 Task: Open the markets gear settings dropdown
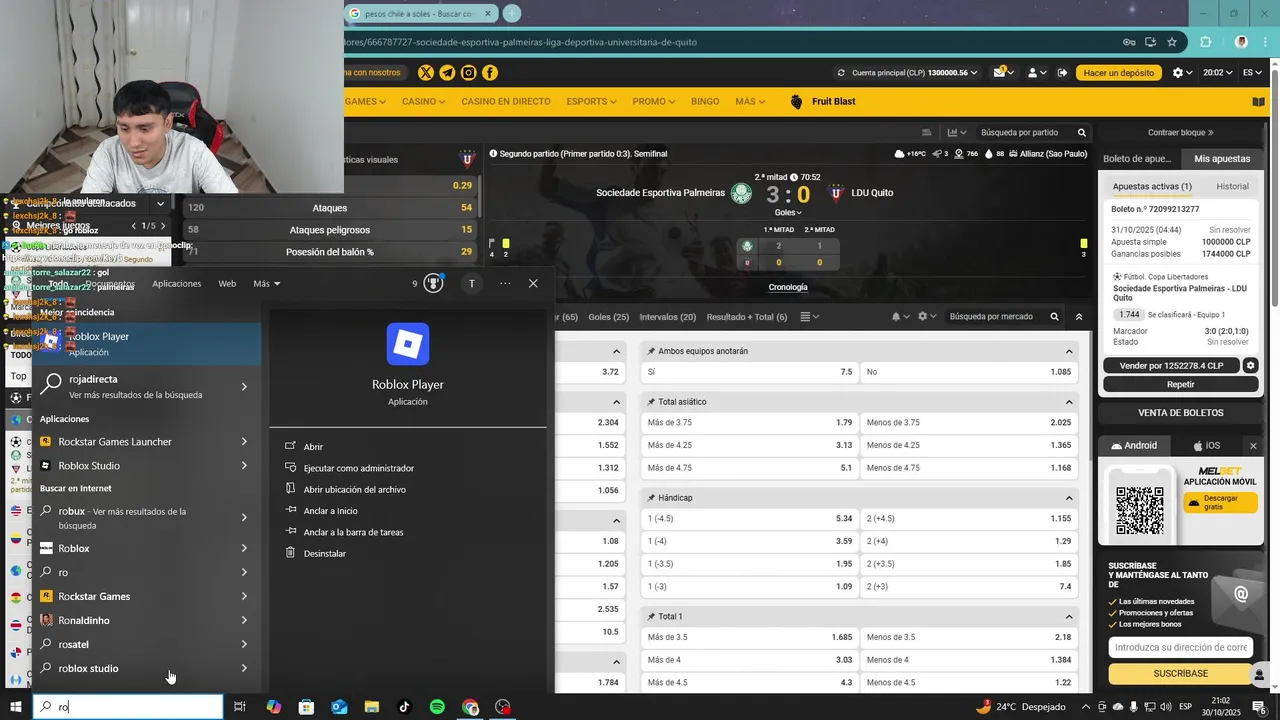coord(927,316)
